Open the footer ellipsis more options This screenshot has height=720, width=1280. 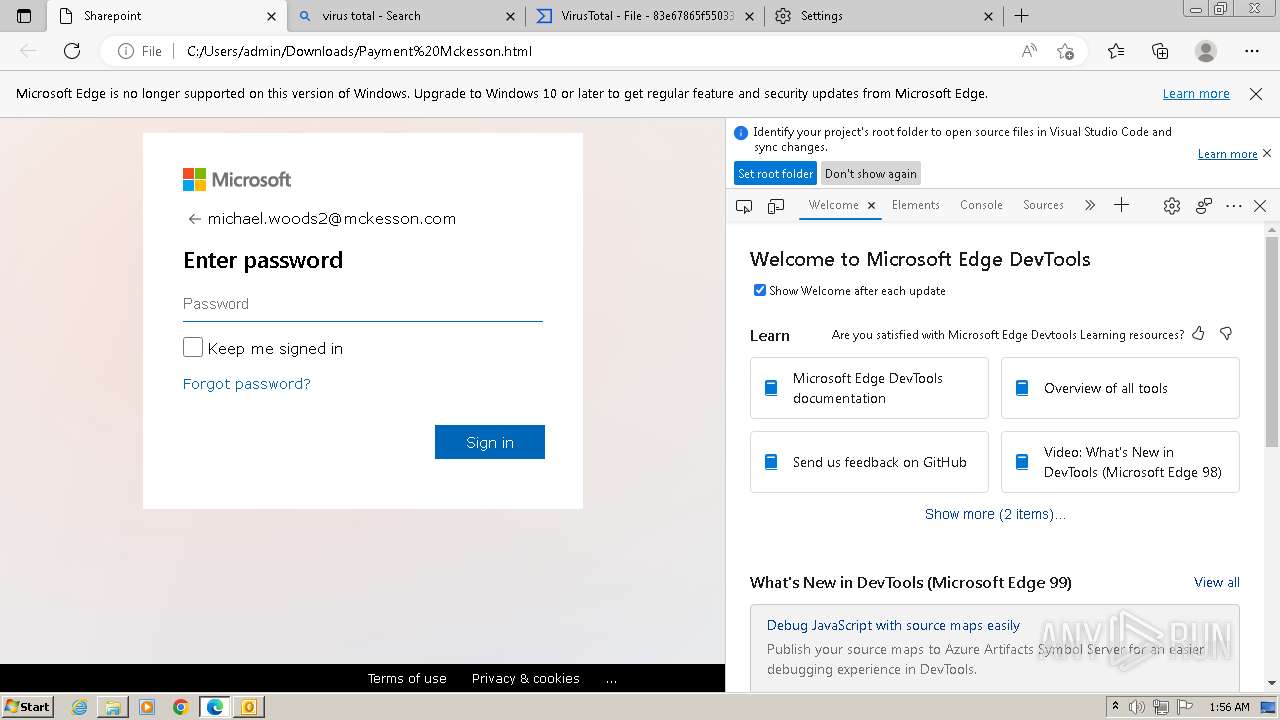coord(611,678)
